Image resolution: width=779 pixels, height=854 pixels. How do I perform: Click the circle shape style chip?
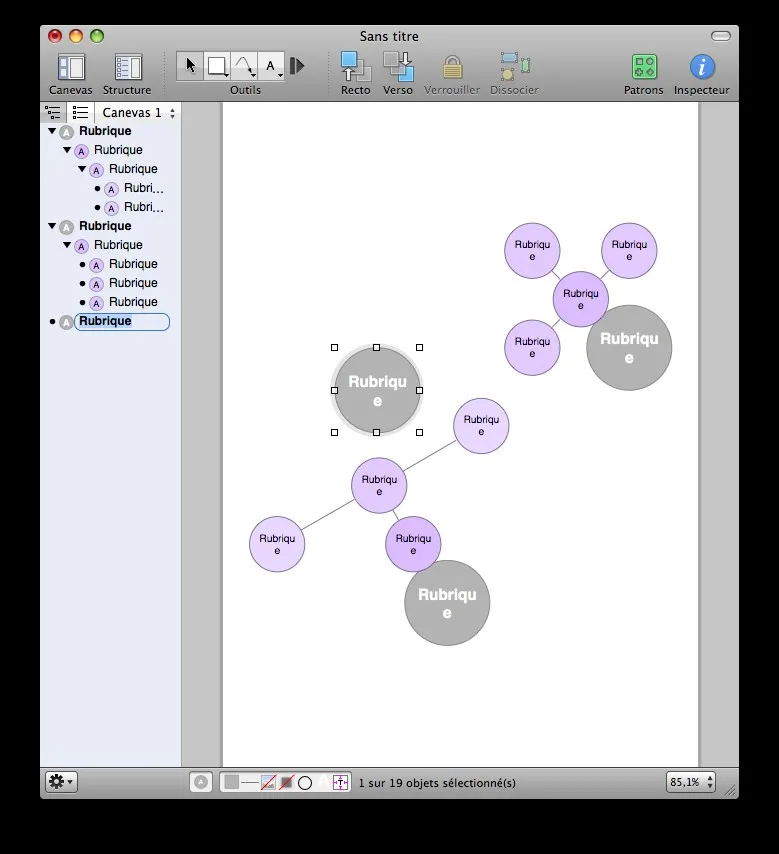(305, 783)
